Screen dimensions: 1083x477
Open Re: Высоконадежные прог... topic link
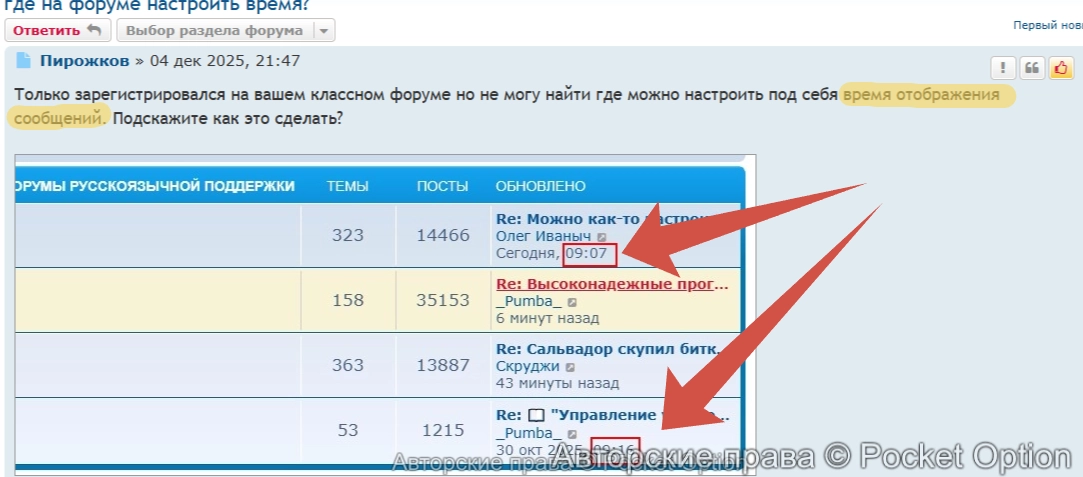[612, 284]
